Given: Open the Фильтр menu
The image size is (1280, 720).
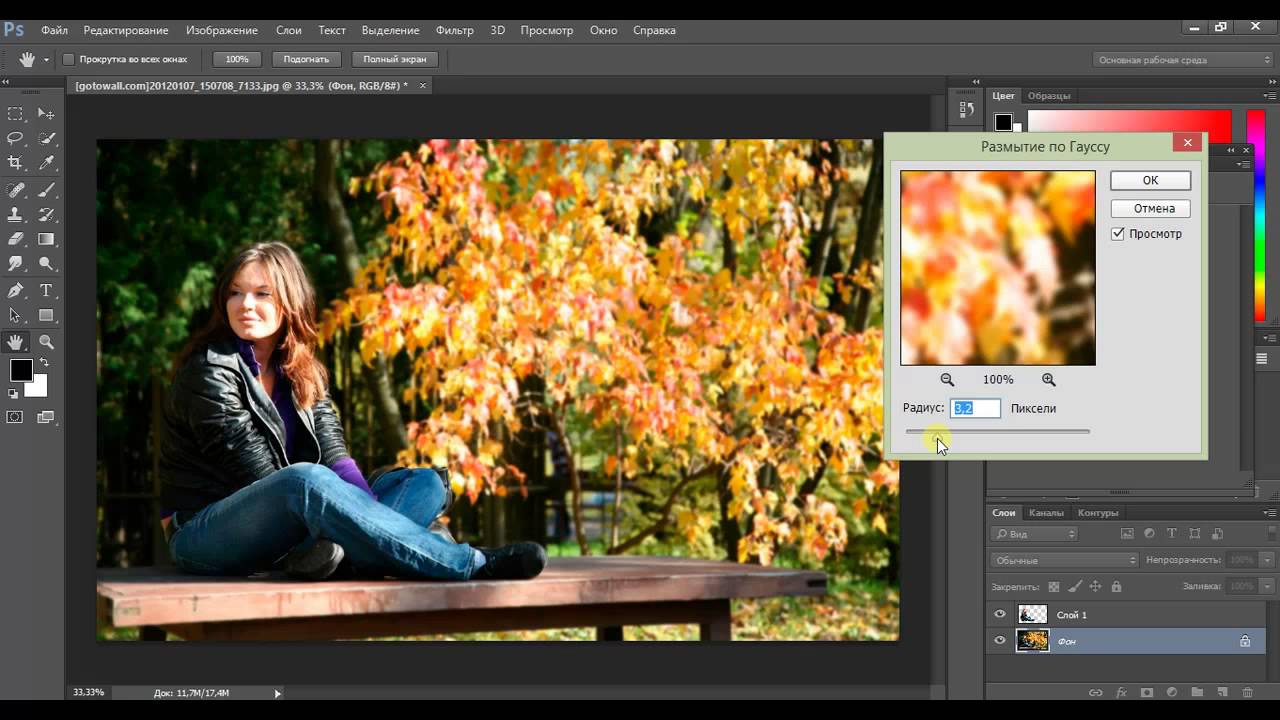Looking at the screenshot, I should coord(454,30).
